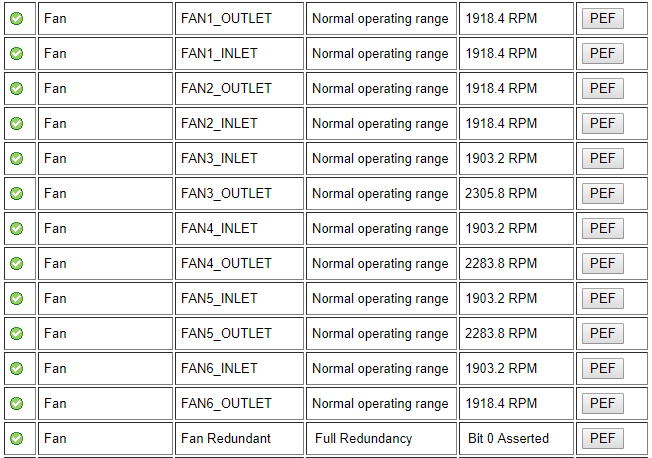The width and height of the screenshot is (652, 458).
Task: Open the PEF button for FAN1_OUTLET
Action: click(603, 19)
